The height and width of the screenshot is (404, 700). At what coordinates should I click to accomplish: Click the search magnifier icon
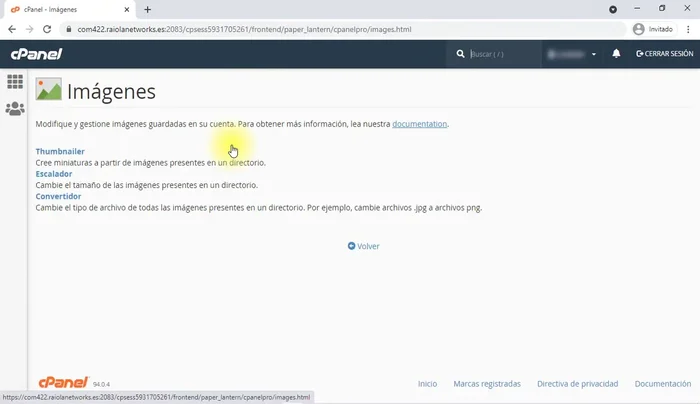[460, 54]
